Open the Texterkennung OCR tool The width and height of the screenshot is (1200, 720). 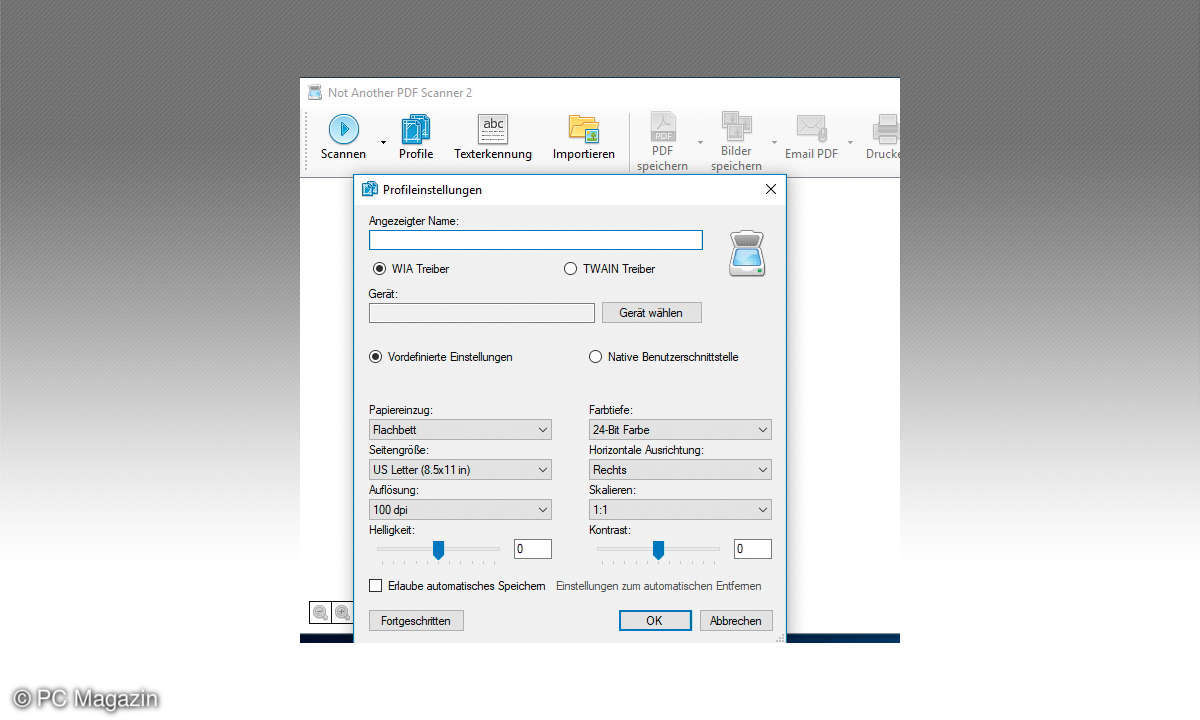[x=493, y=129]
